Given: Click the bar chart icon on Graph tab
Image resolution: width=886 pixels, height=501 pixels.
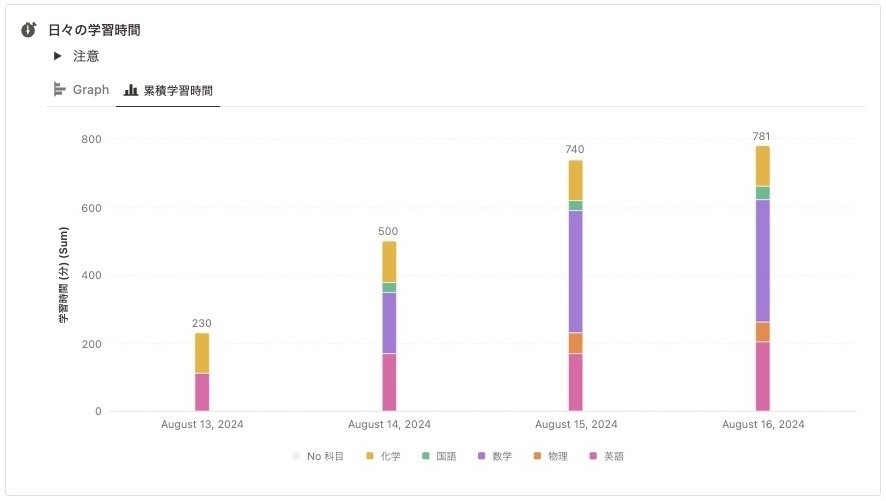Looking at the screenshot, I should point(60,89).
